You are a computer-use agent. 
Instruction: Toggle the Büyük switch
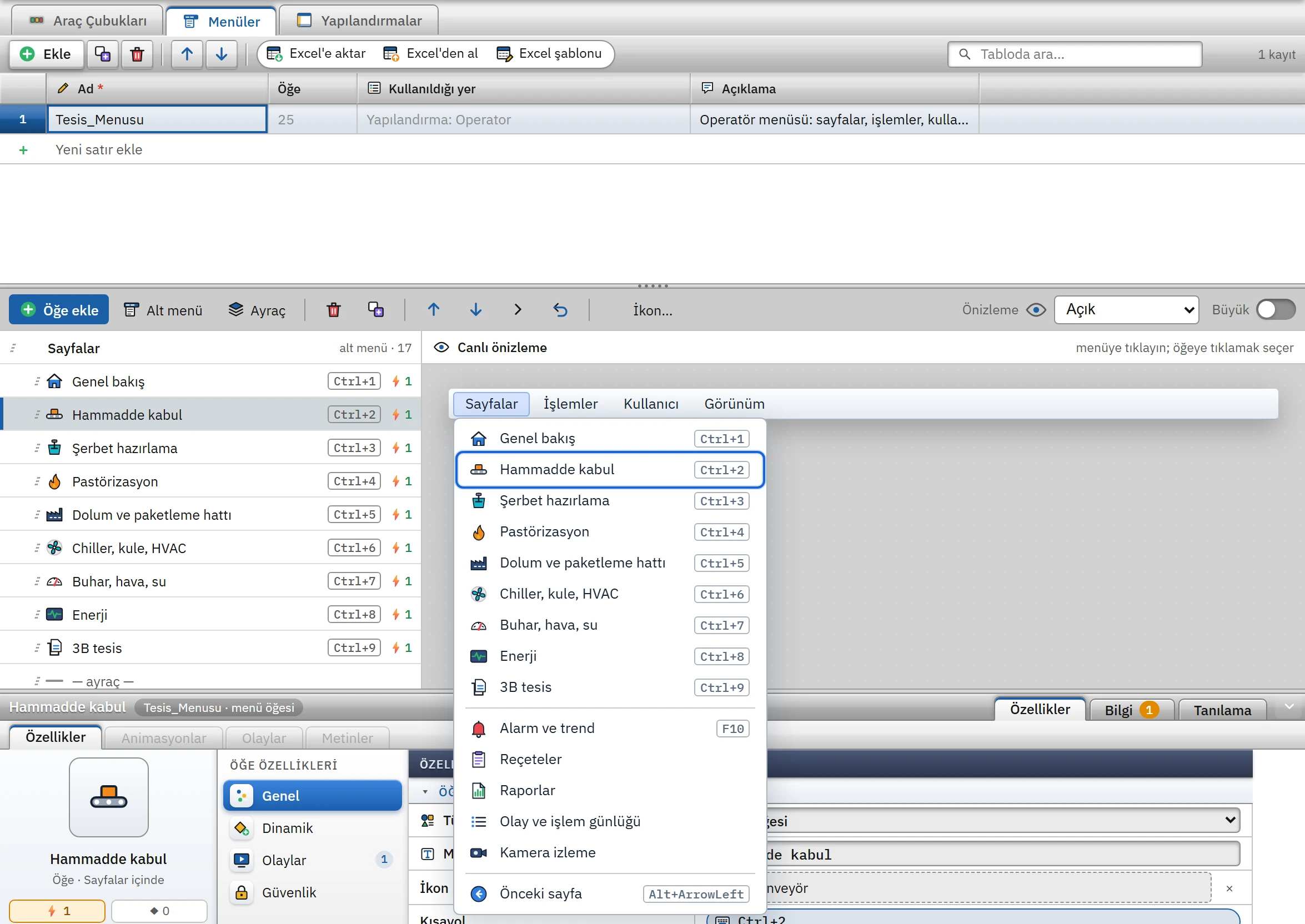pos(1276,310)
